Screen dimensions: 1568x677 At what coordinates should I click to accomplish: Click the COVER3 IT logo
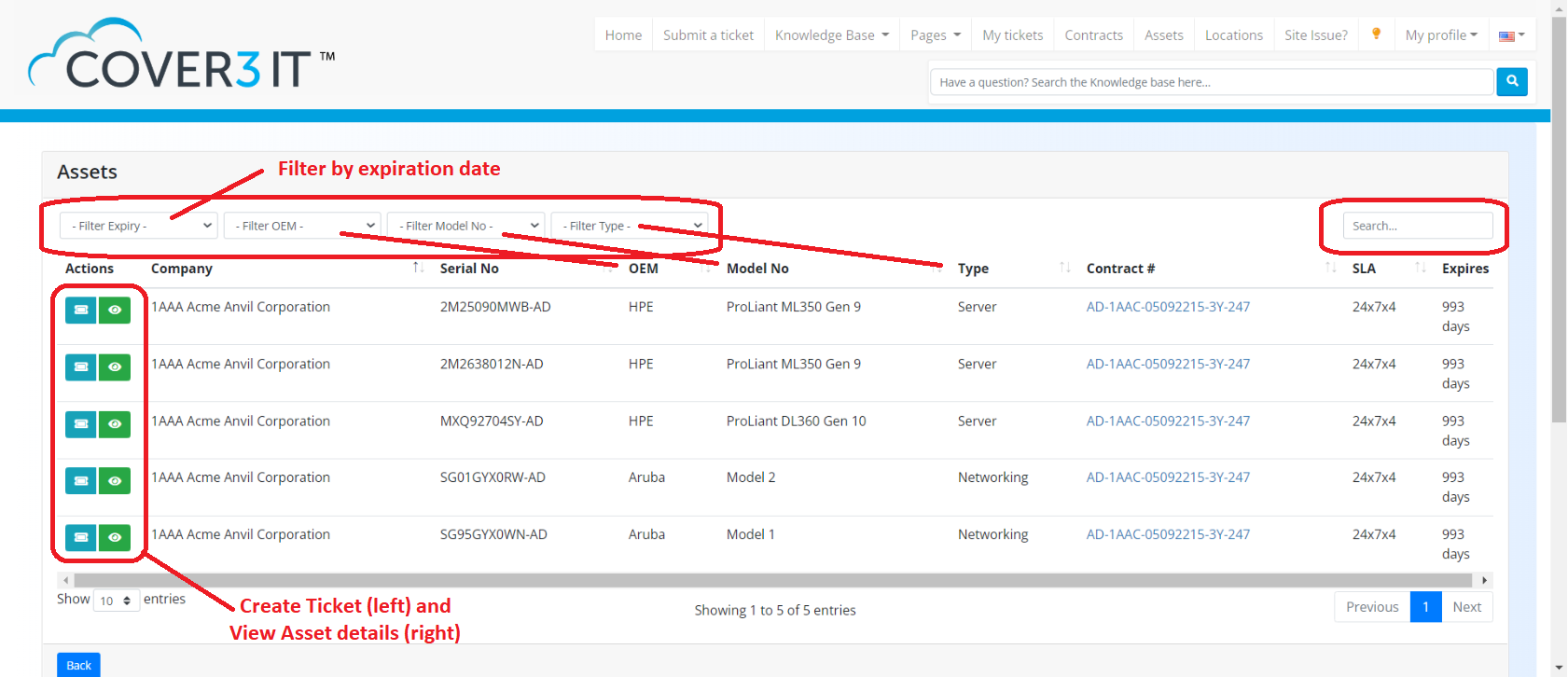pyautogui.click(x=182, y=55)
